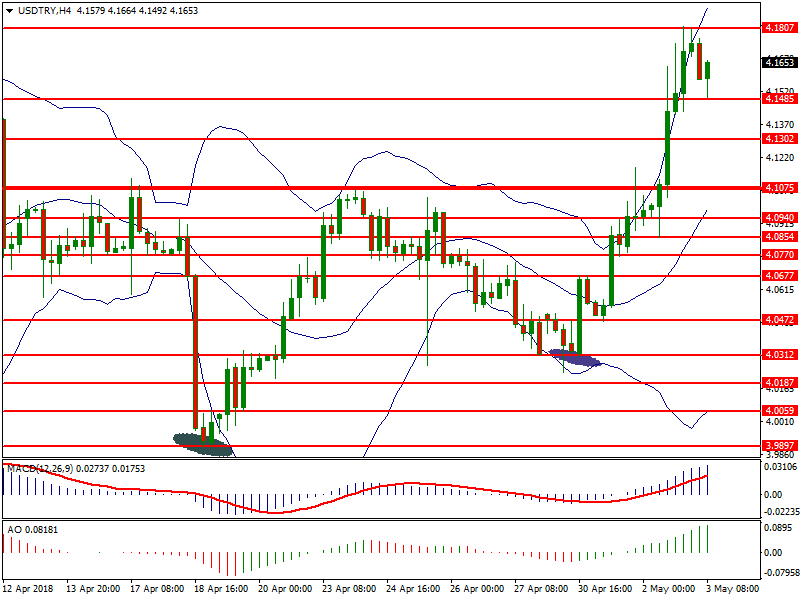Select the 20 Apr 00:00 time label
800x600 pixels.
[x=285, y=590]
